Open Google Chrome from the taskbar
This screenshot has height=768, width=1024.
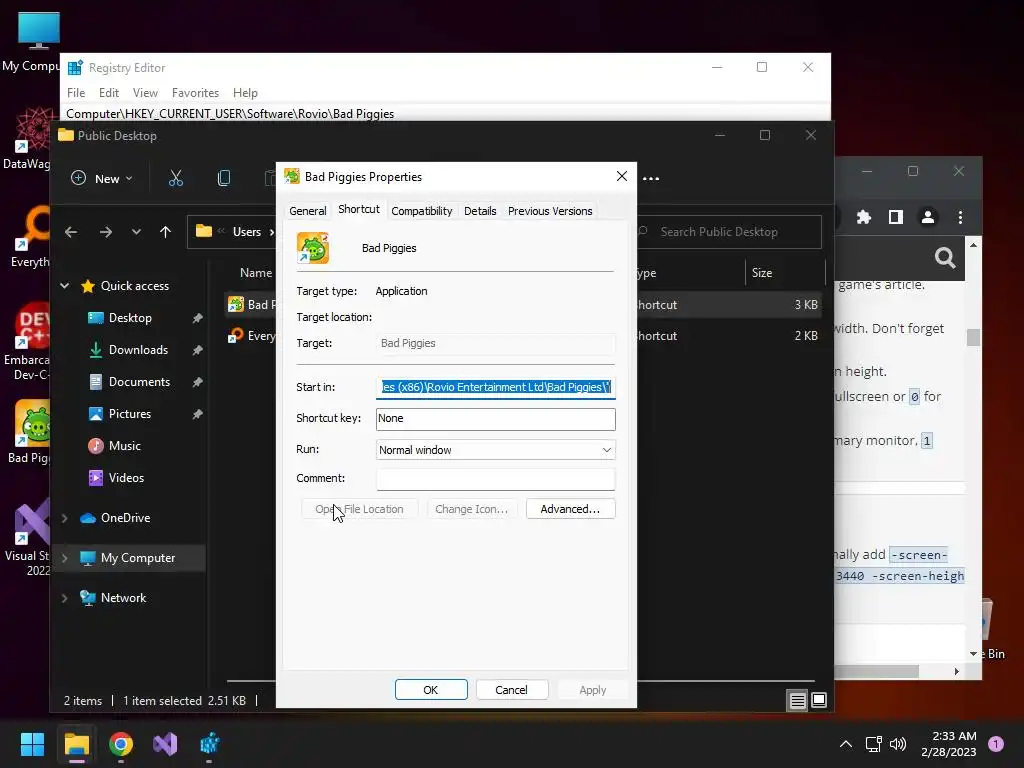[121, 744]
